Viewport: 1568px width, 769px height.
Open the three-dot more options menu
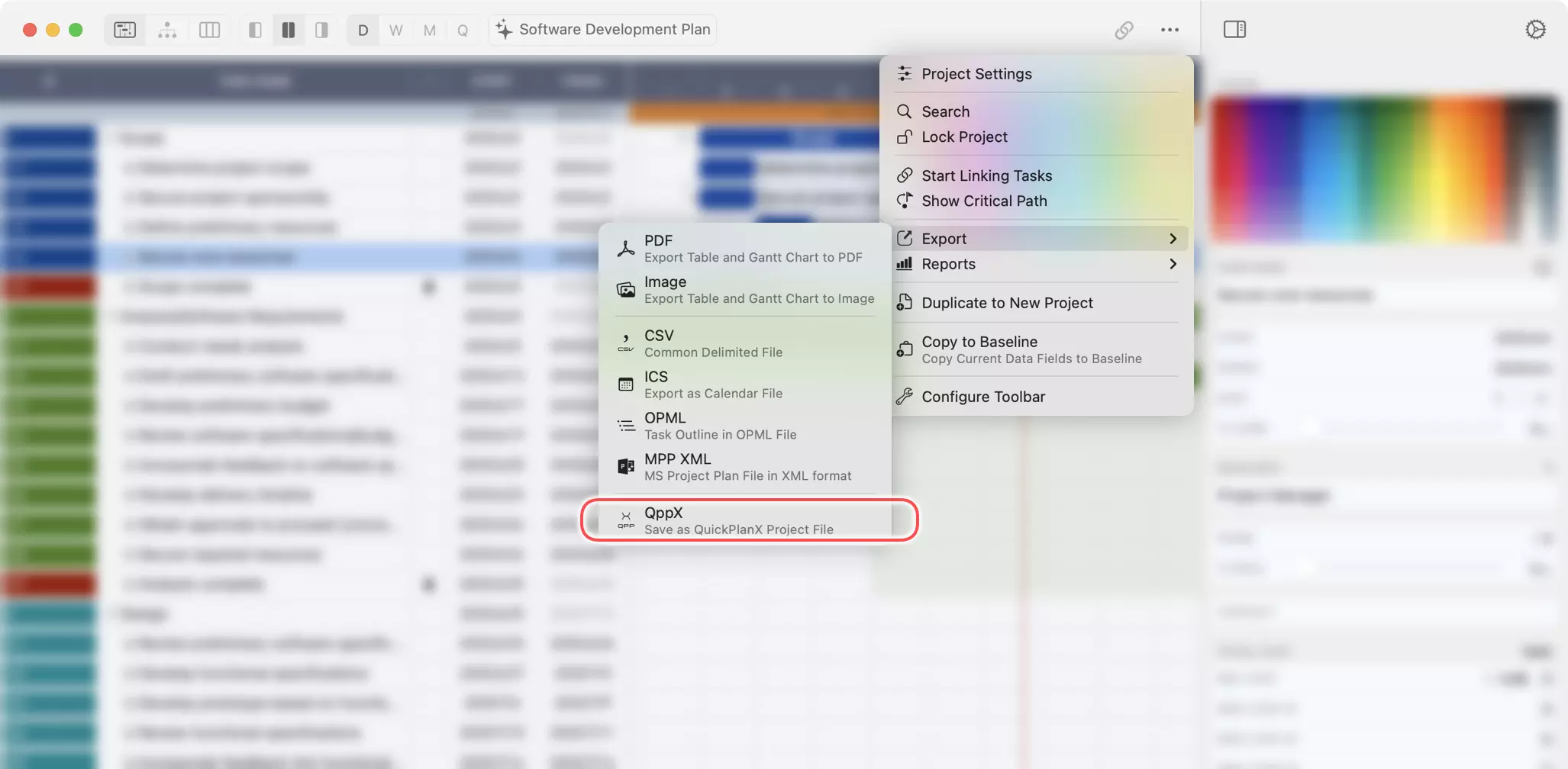[1170, 30]
